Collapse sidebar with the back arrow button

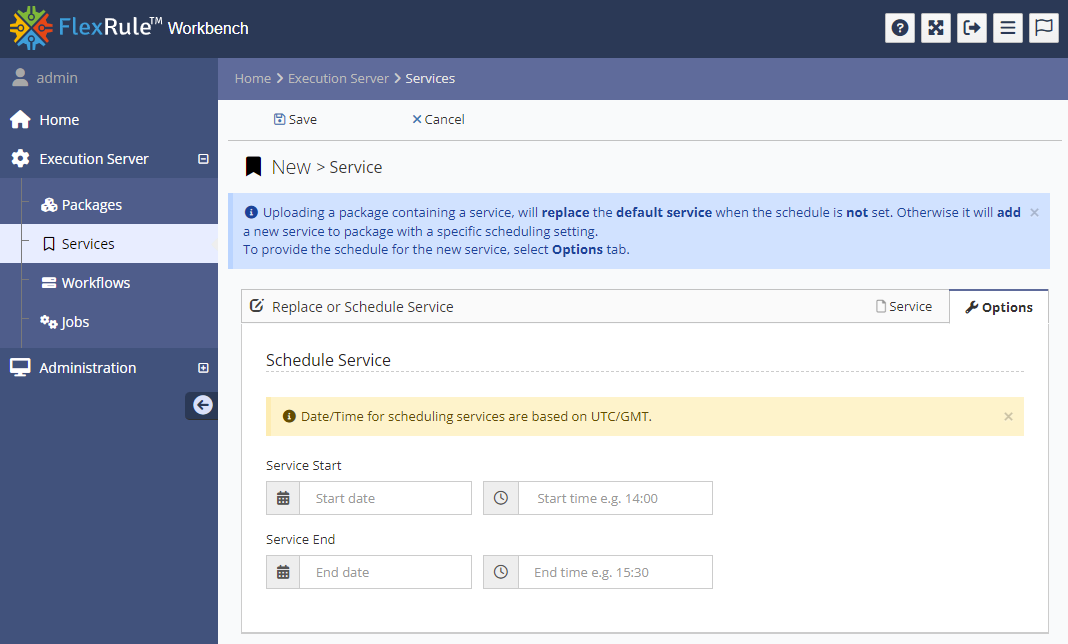tap(202, 405)
